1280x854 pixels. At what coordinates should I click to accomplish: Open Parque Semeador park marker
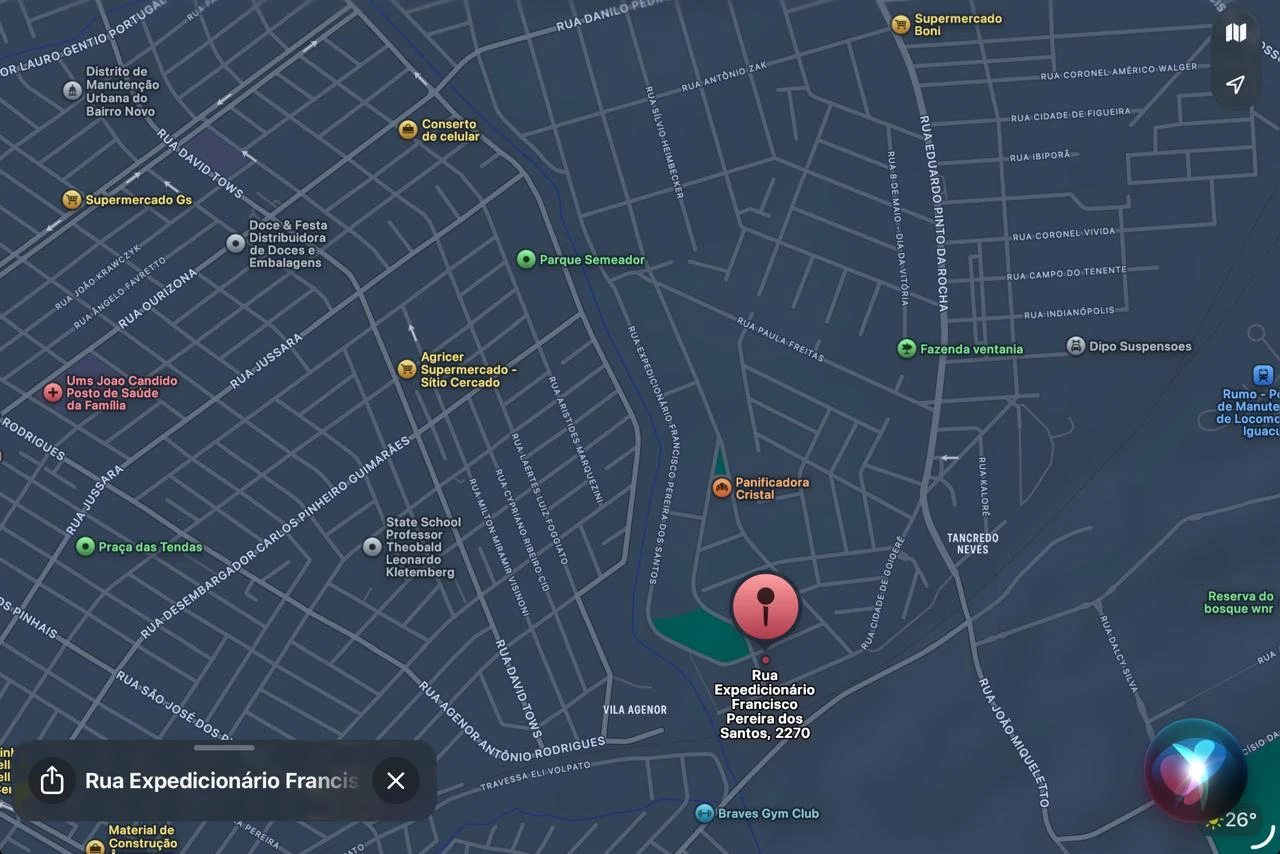click(x=526, y=260)
